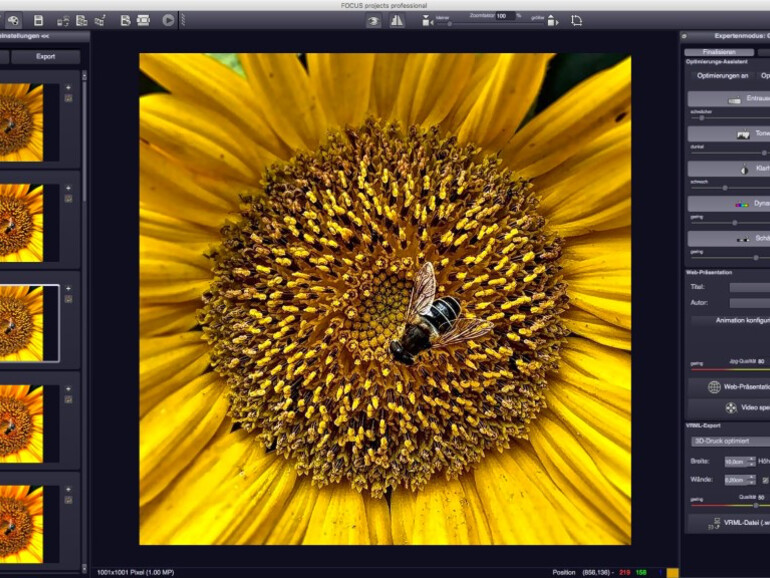Toggle small checkbox under fourth thumbnail's plus
The width and height of the screenshot is (770, 578).
coord(68,400)
